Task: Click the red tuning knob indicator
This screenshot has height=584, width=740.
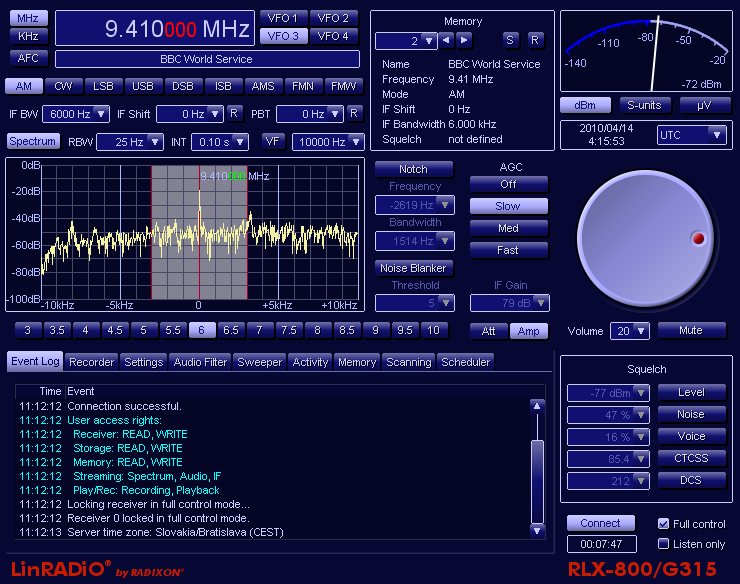Action: [698, 238]
